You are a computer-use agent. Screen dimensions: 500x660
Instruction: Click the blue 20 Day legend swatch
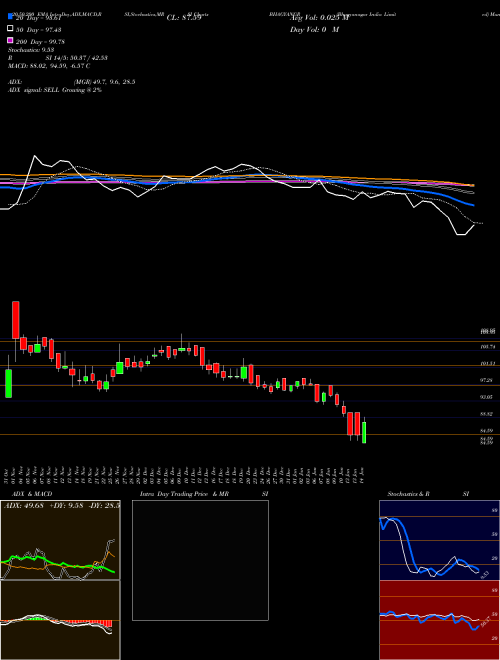(10, 17)
